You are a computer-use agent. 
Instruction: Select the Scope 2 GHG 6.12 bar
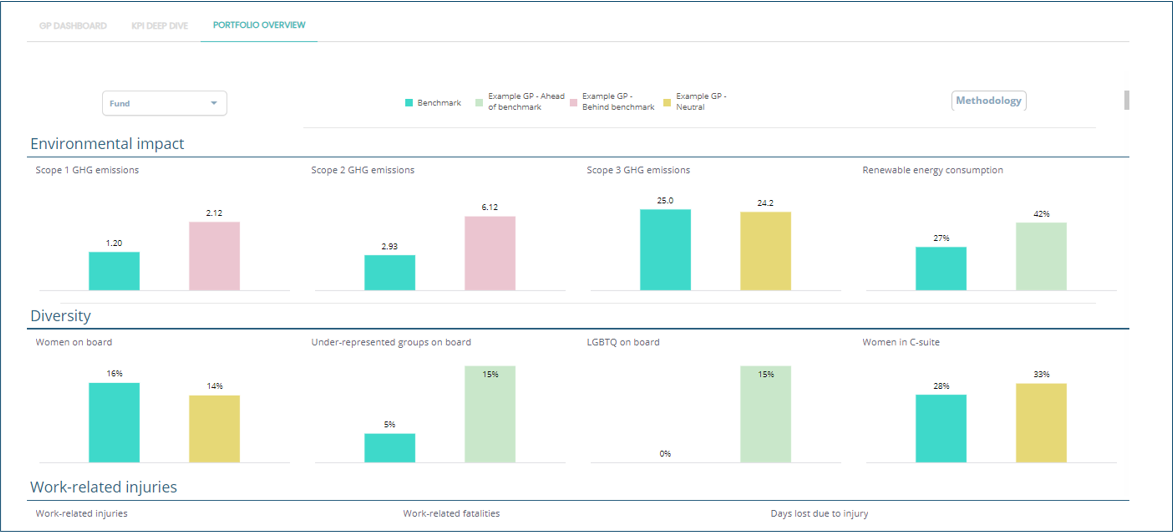(x=490, y=253)
